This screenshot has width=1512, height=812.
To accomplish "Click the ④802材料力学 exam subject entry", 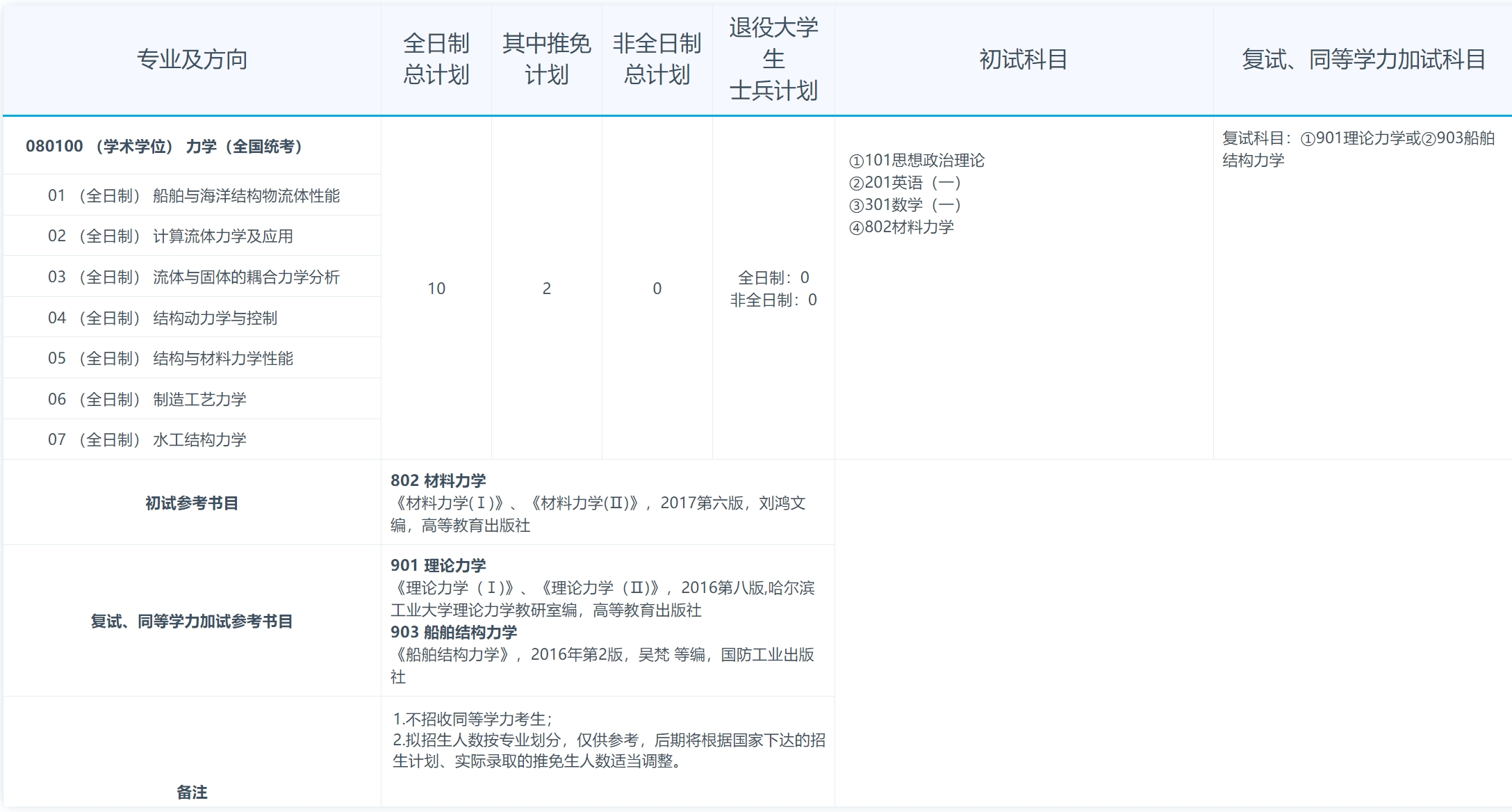I will pyautogui.click(x=901, y=227).
